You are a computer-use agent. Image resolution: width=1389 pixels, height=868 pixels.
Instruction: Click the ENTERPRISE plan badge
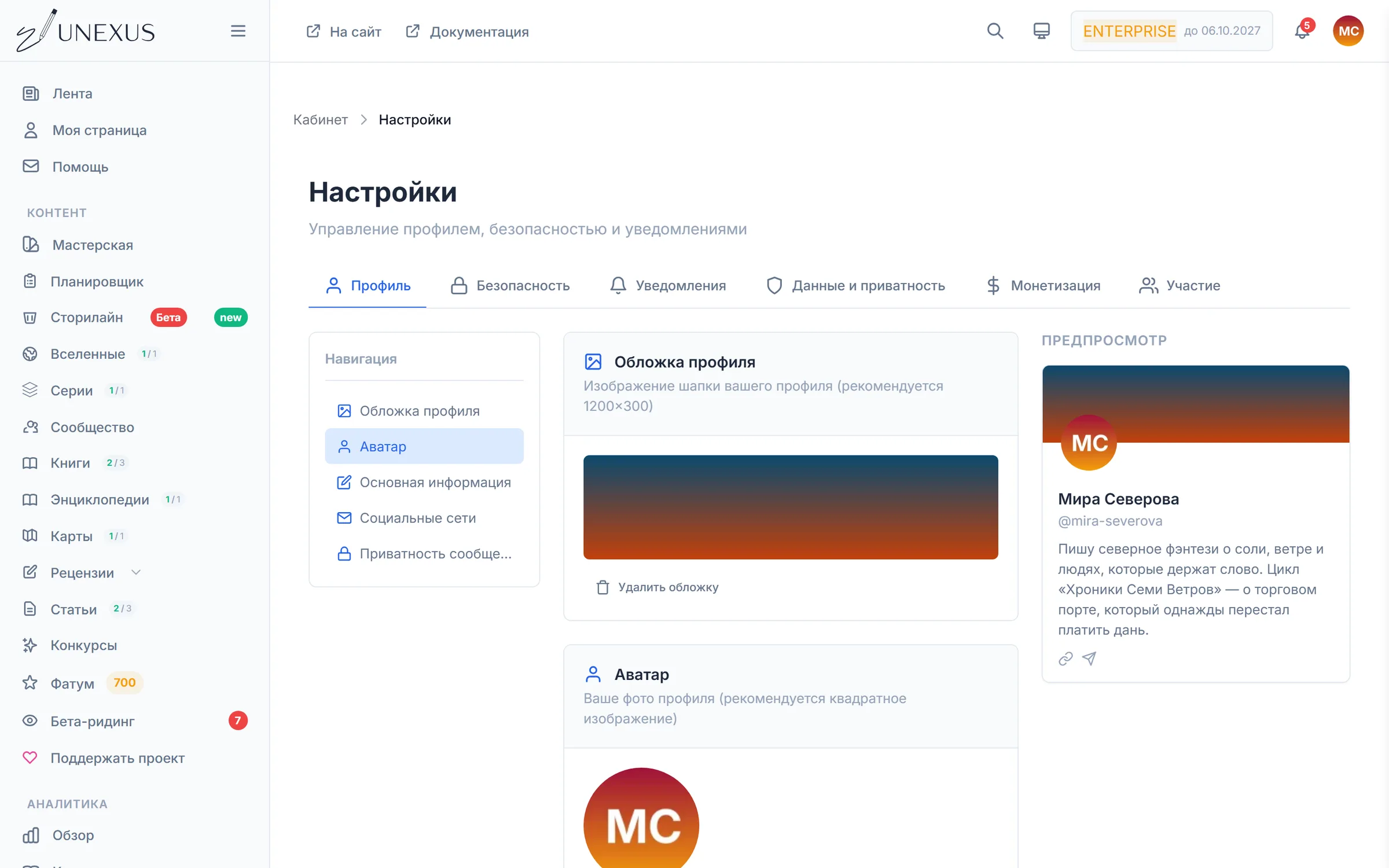click(x=1171, y=31)
